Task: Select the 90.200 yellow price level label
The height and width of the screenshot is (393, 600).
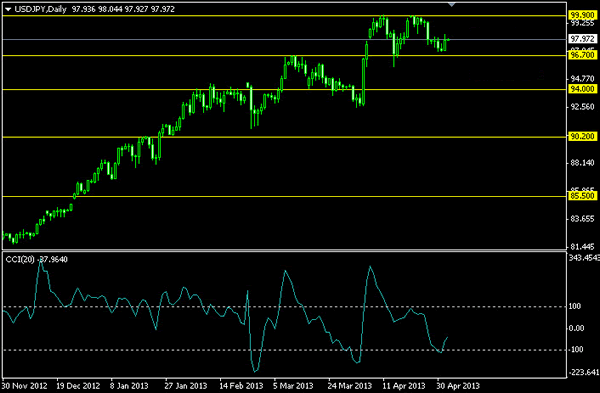Action: tap(582, 136)
